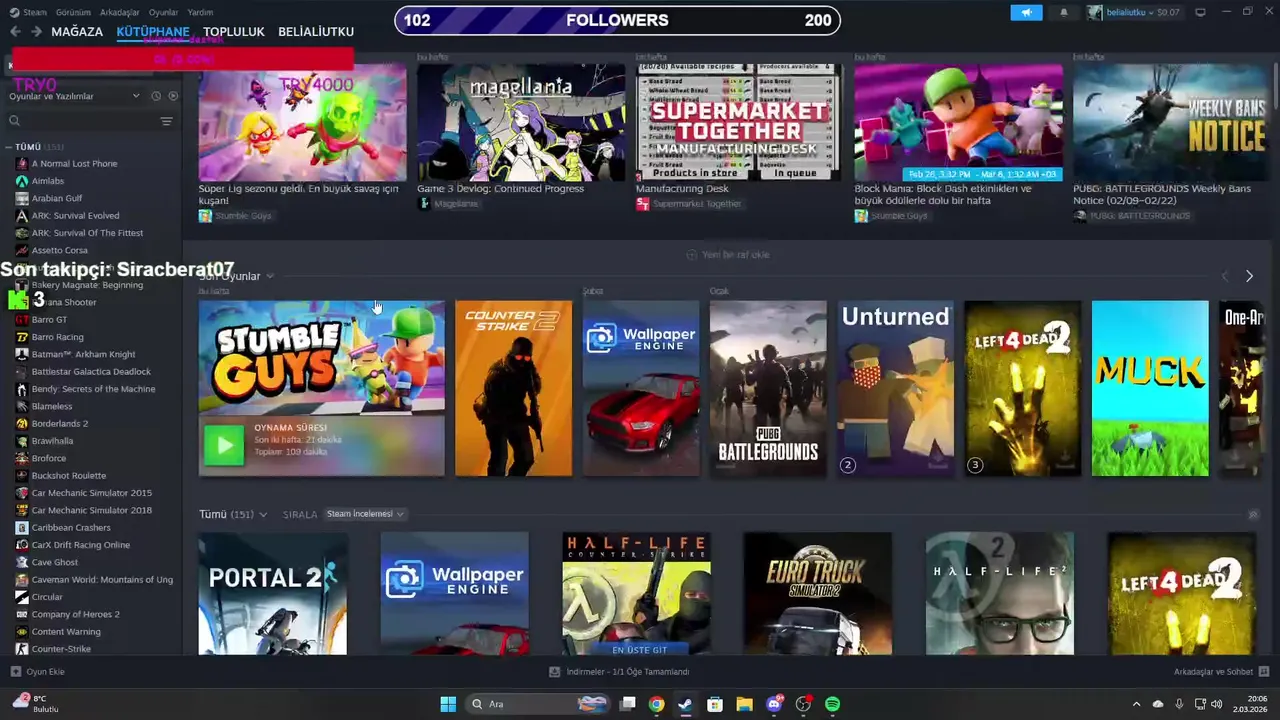Viewport: 1280px width, 720px height.
Task: Open the BELİALİUTKU profile tab
Action: tap(316, 32)
